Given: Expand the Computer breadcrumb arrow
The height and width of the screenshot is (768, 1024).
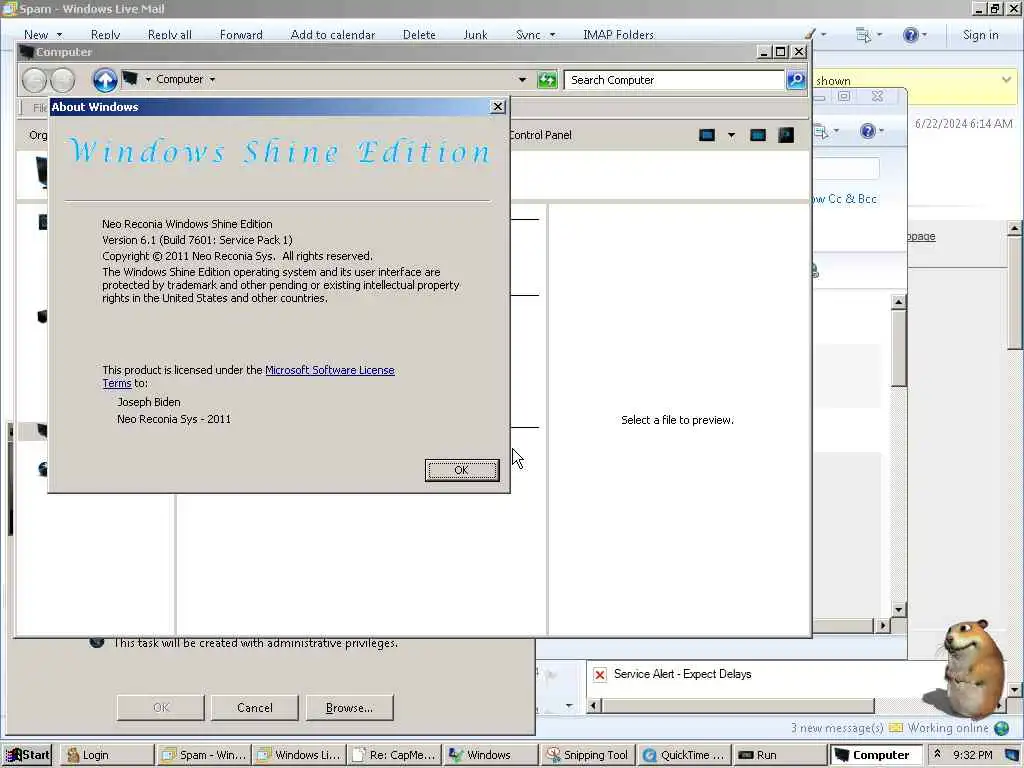Looking at the screenshot, I should (x=212, y=80).
